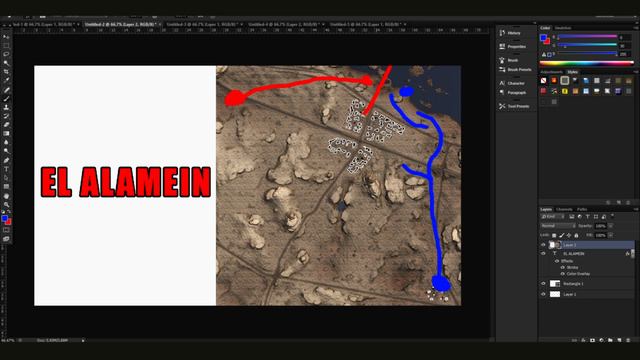This screenshot has width=640, height=360.
Task: Select the Zoom tool
Action: (x=6, y=204)
